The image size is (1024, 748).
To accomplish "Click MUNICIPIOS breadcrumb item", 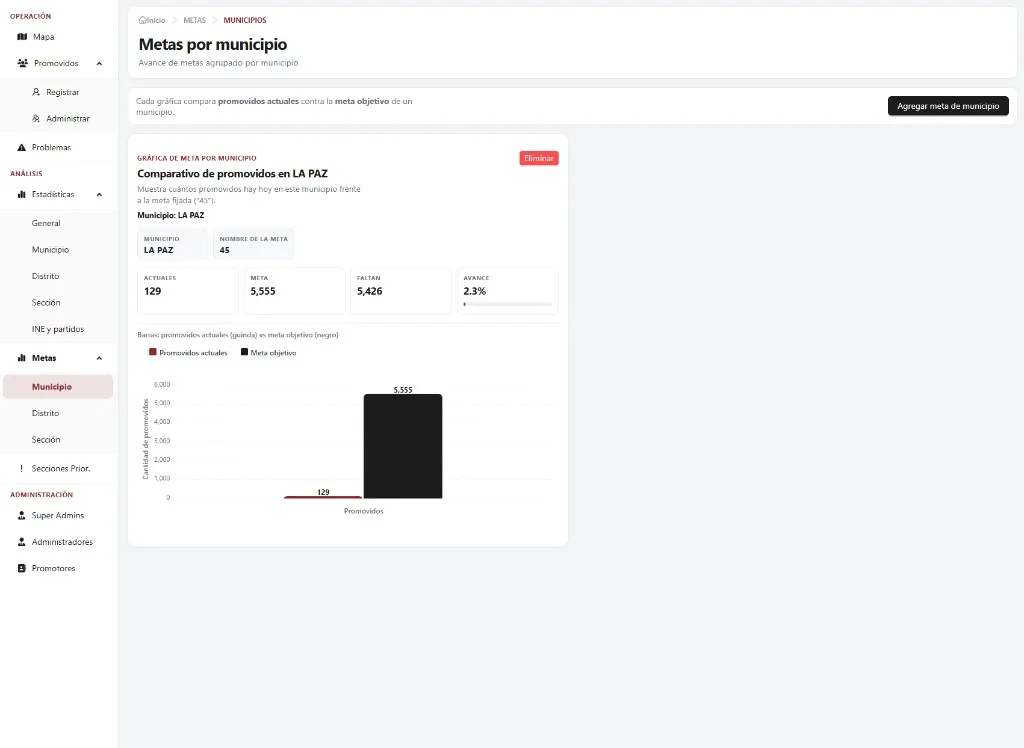I will pyautogui.click(x=245, y=20).
